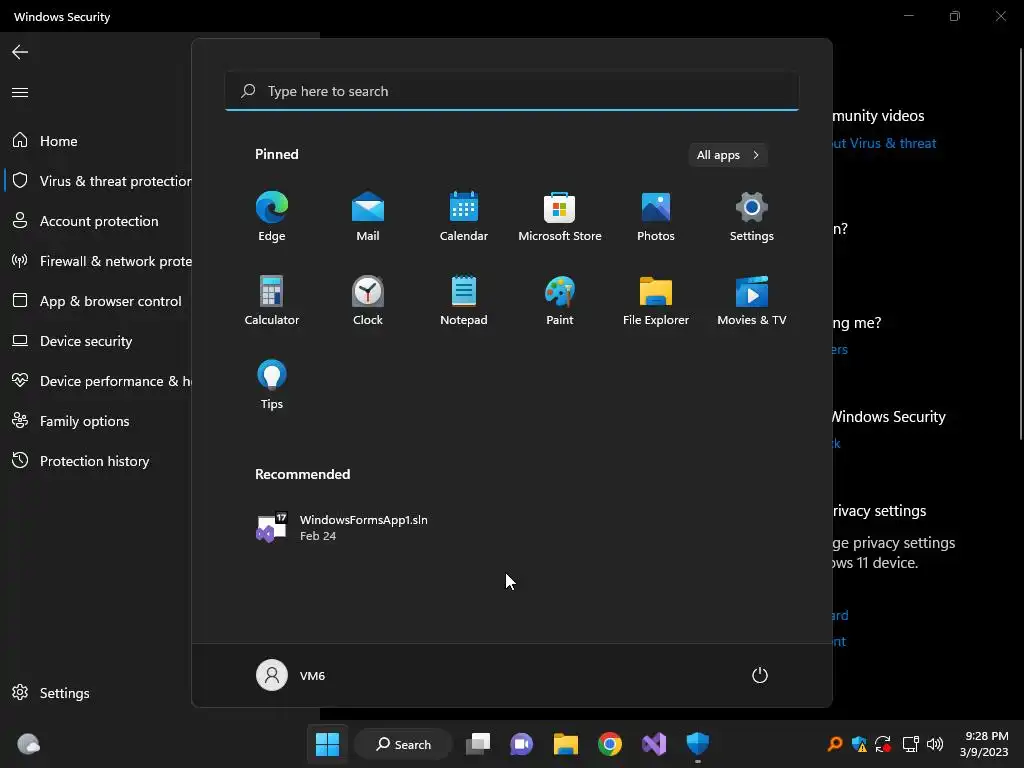The height and width of the screenshot is (768, 1024).
Task: Open Visual Studio from the taskbar
Action: (654, 744)
